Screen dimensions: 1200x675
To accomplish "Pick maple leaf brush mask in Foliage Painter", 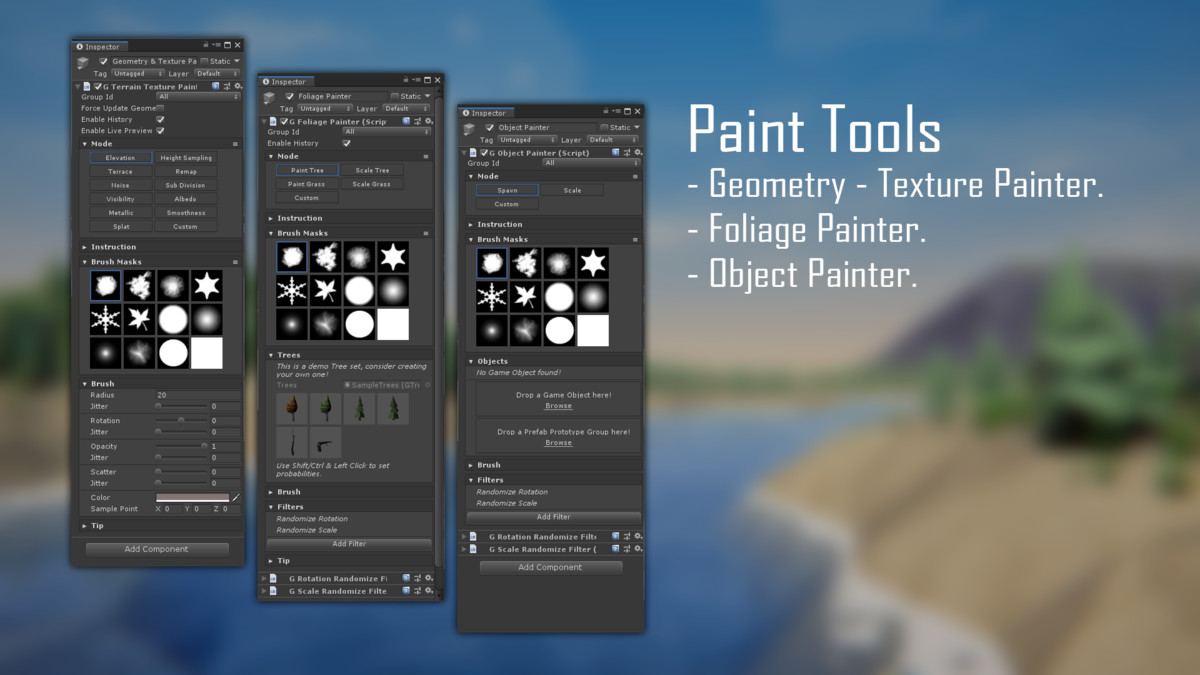I will 327,291.
